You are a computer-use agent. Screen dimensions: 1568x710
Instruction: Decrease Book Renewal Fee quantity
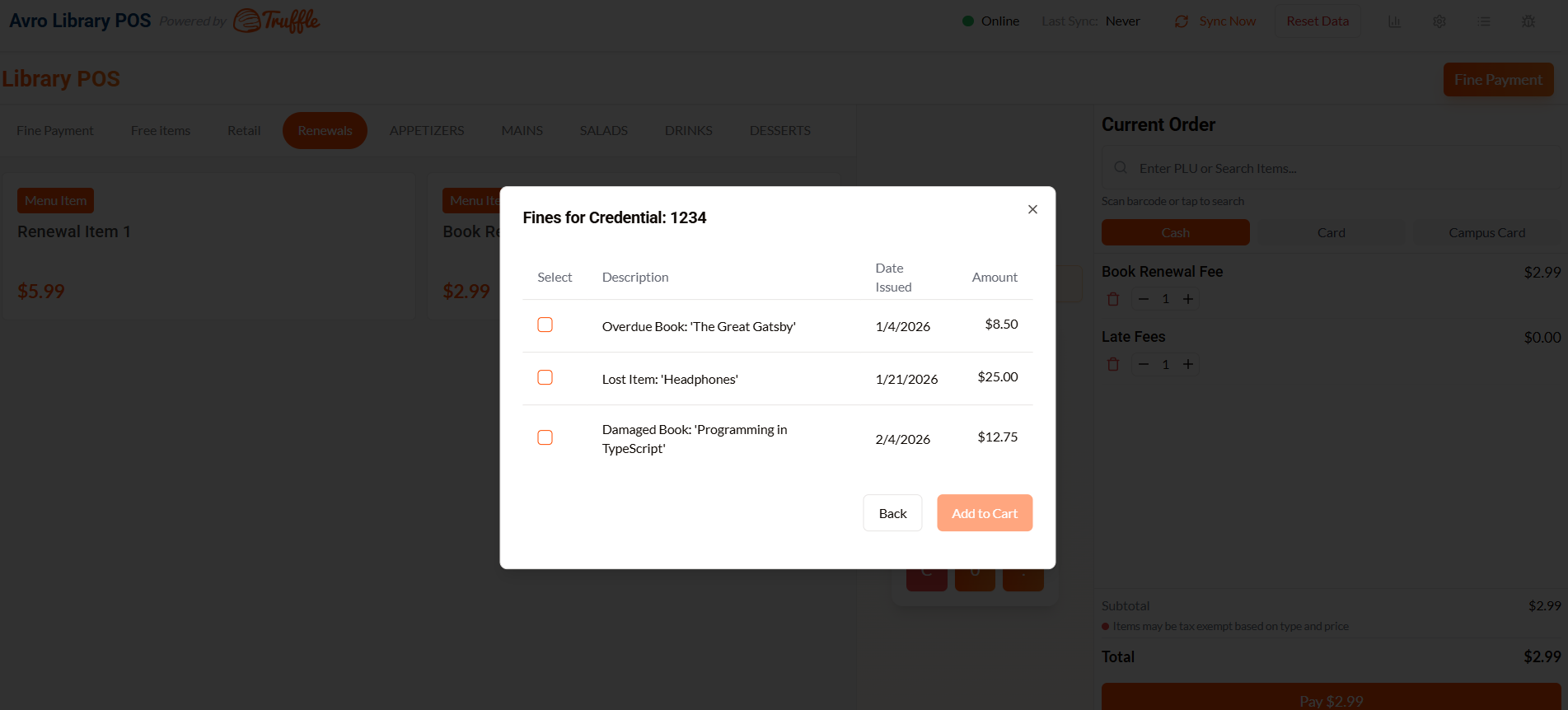pyautogui.click(x=1144, y=299)
